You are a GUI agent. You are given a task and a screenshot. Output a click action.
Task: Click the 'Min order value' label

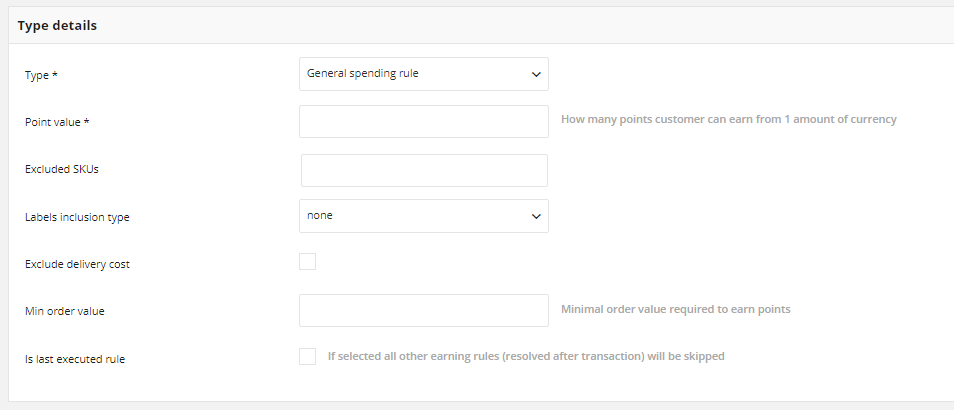[x=64, y=311]
